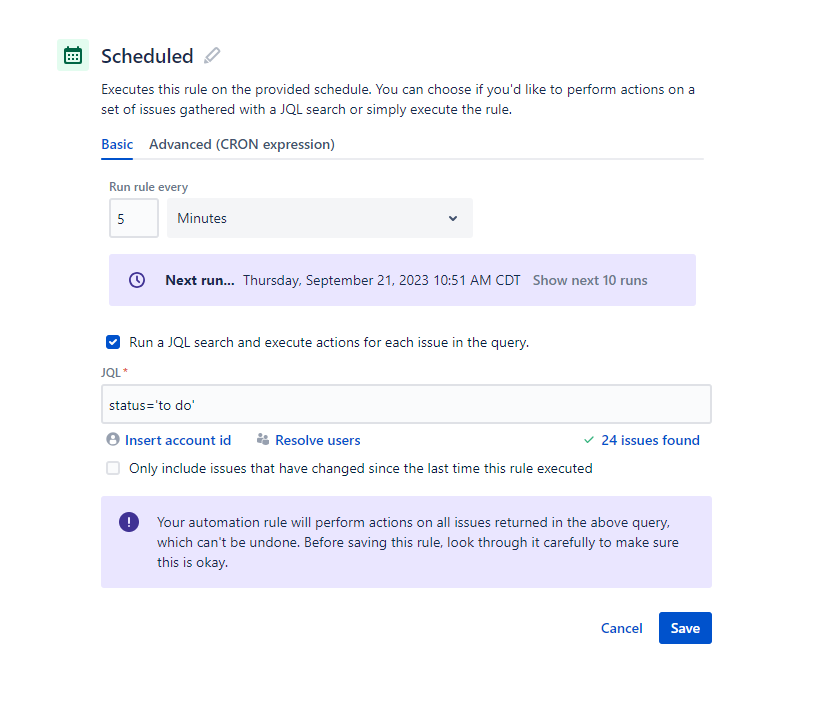
Task: Click the Cancel link
Action: [621, 628]
